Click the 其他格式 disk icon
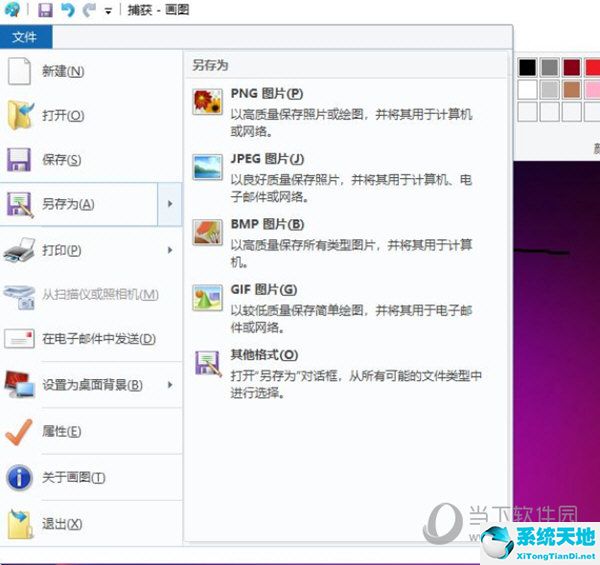600x565 pixels. click(x=208, y=363)
